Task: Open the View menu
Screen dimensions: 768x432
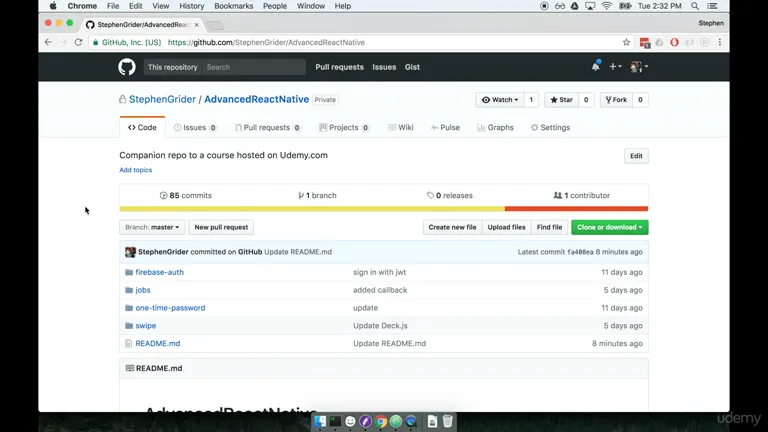Action: pos(161,6)
